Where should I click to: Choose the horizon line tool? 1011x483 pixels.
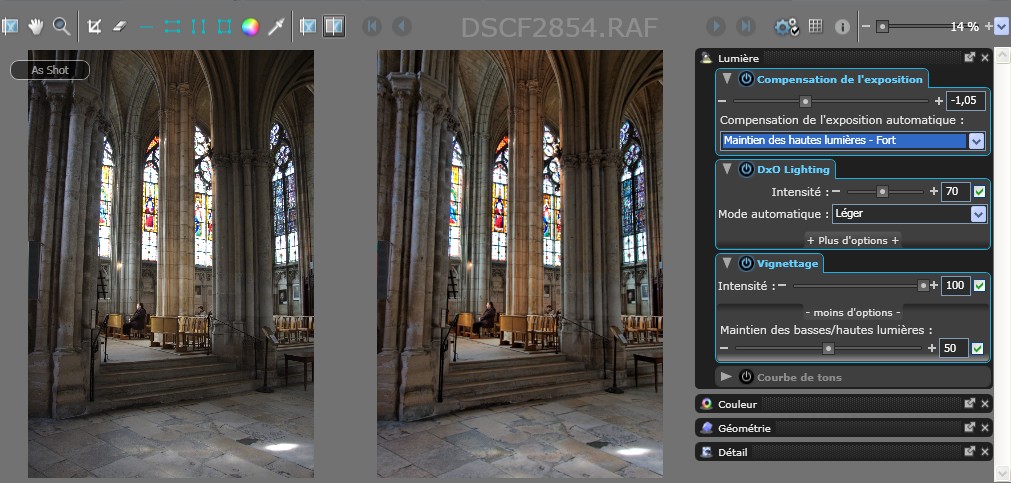146,27
